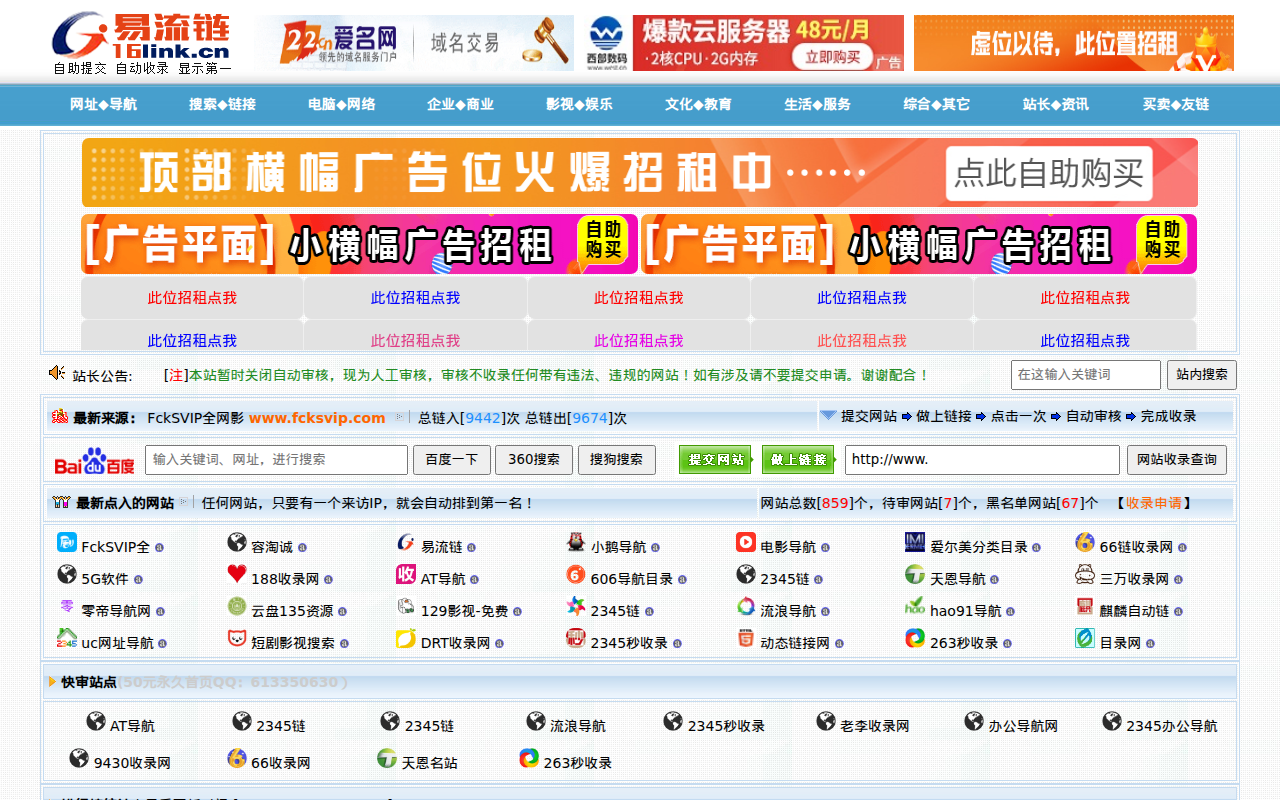Click the speaker icon beside 站长公告

pos(57,373)
